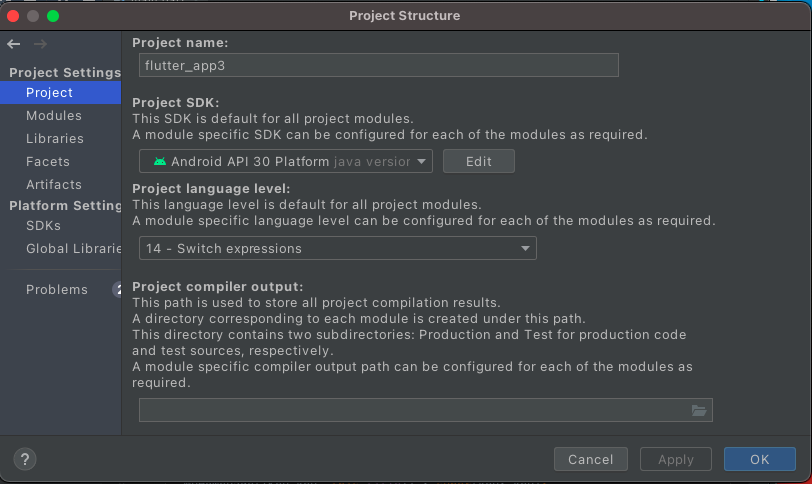The height and width of the screenshot is (484, 812).
Task: Open the help question mark button
Action: 25,459
